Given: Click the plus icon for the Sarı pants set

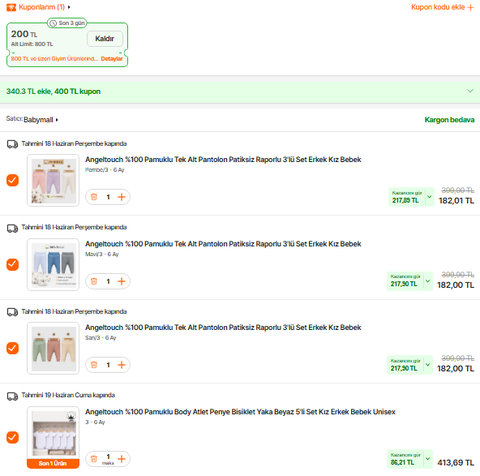Looking at the screenshot, I should [122, 365].
